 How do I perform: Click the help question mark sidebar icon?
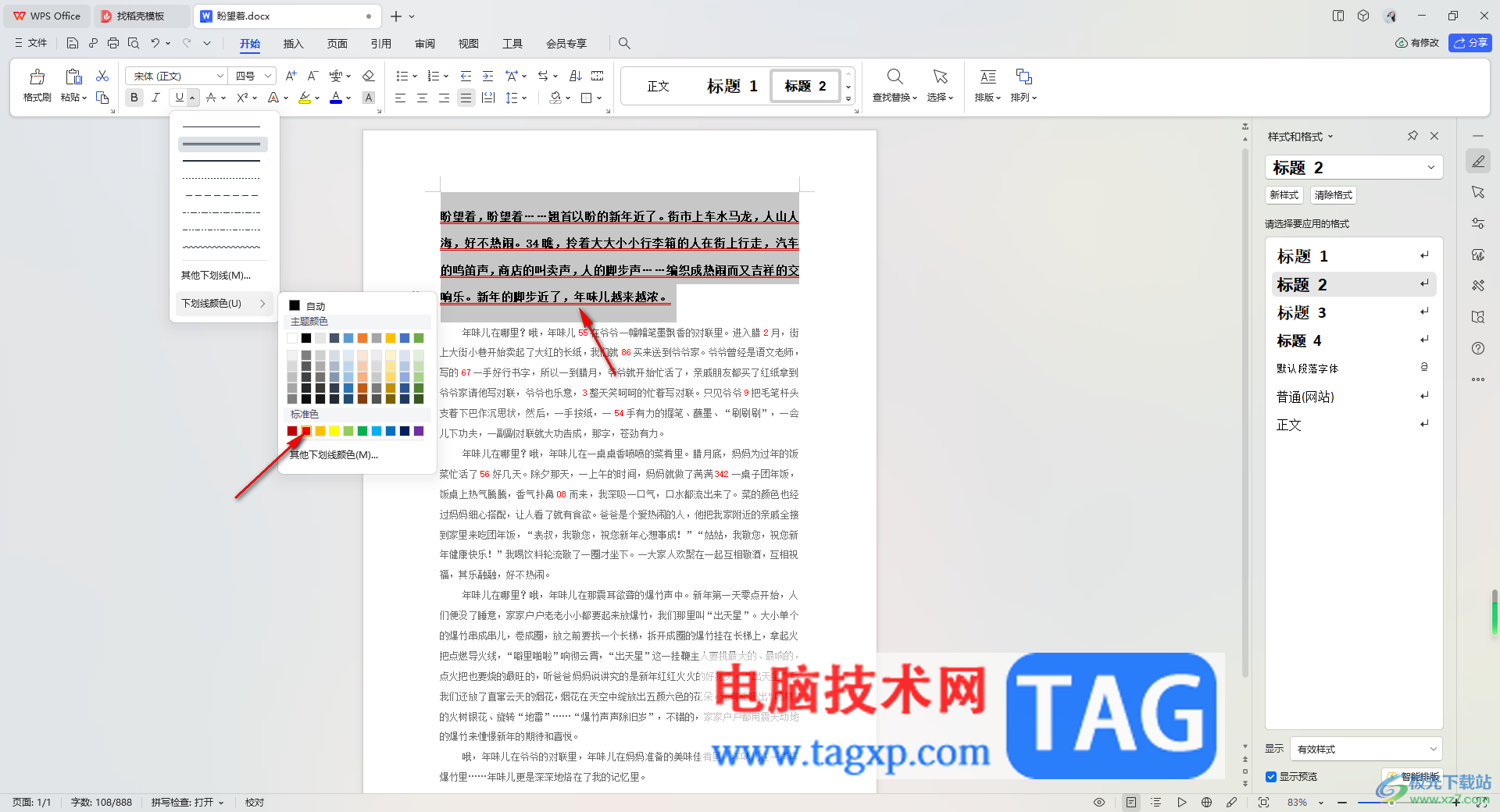pyautogui.click(x=1478, y=348)
